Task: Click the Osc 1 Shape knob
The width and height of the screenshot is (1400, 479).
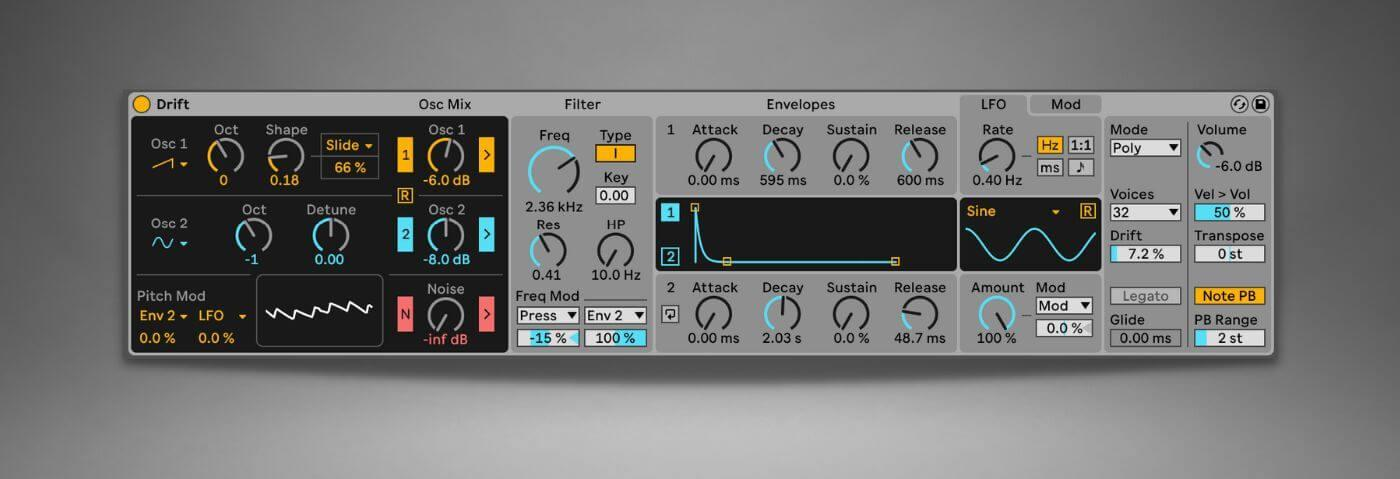Action: point(285,155)
